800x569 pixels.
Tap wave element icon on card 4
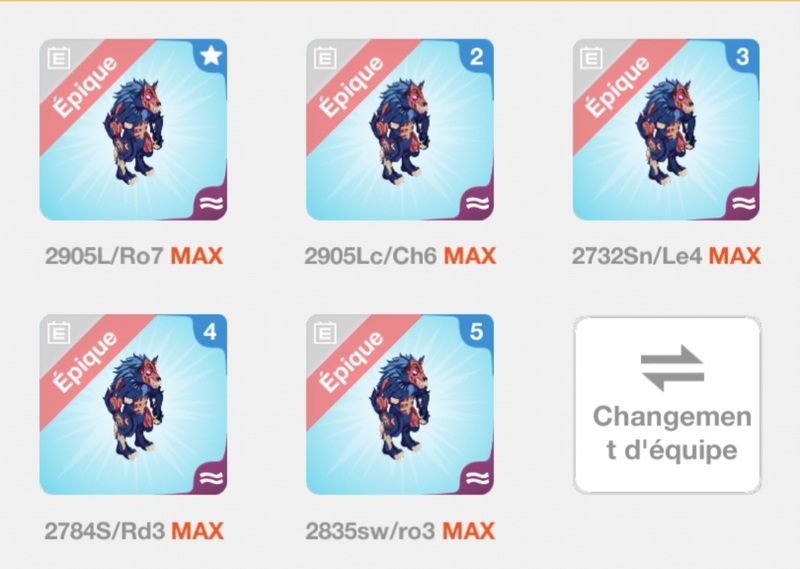(x=211, y=478)
